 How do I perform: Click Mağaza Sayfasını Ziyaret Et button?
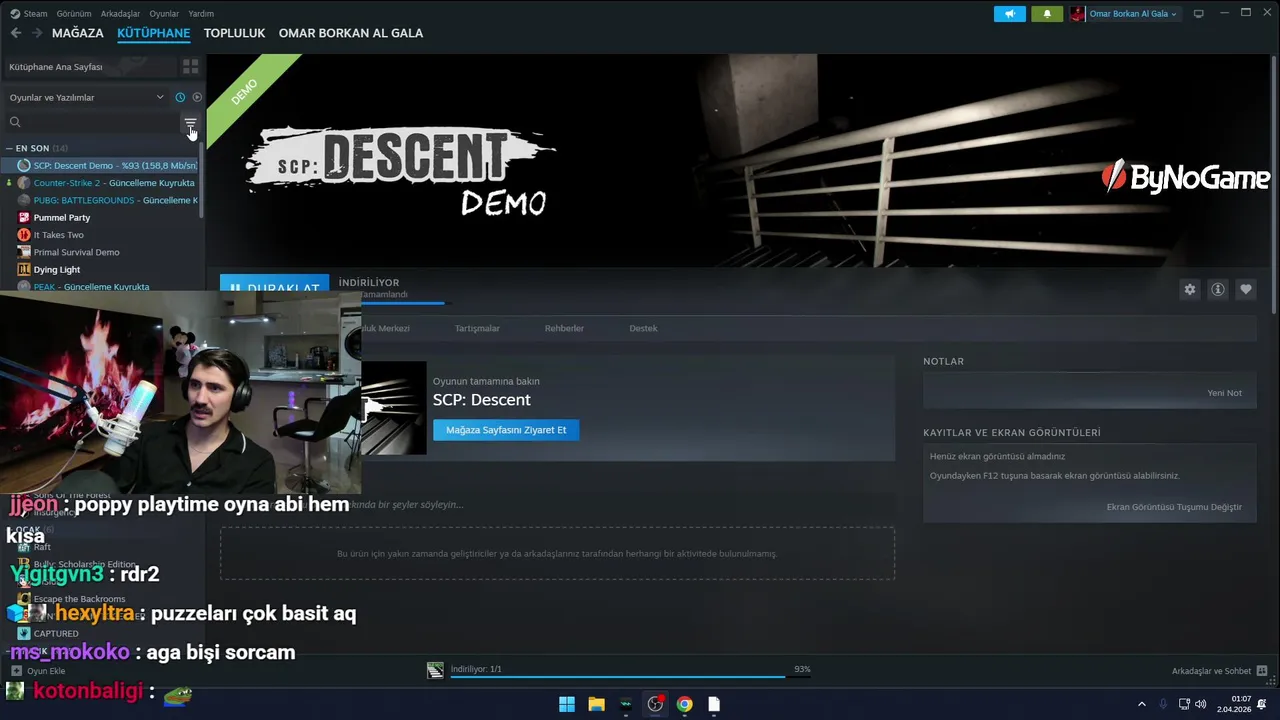pos(506,430)
